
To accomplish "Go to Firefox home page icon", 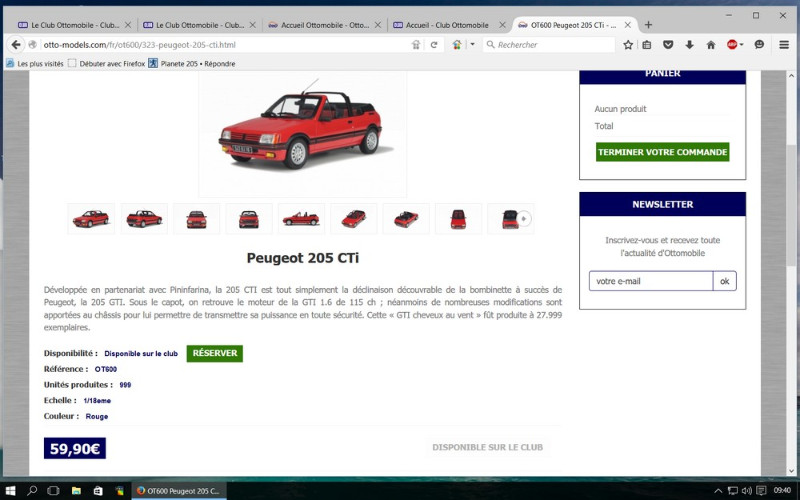I will point(711,45).
